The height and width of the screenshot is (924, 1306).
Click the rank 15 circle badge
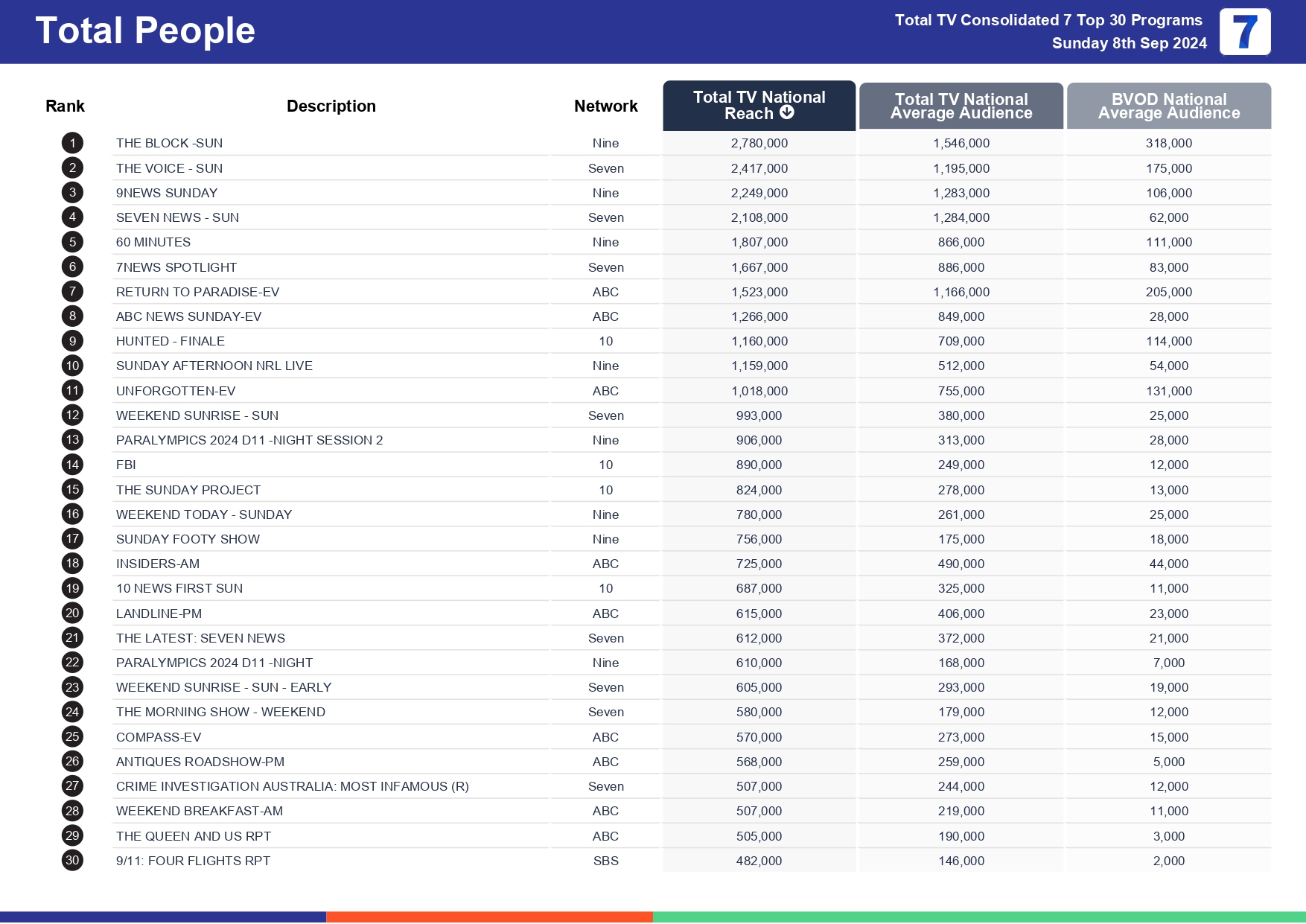(x=72, y=489)
